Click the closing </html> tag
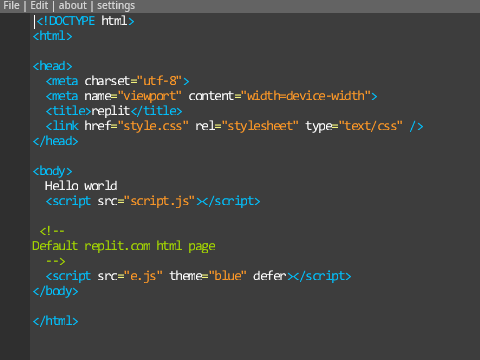Screen dimensions: 480x360 [56, 321]
